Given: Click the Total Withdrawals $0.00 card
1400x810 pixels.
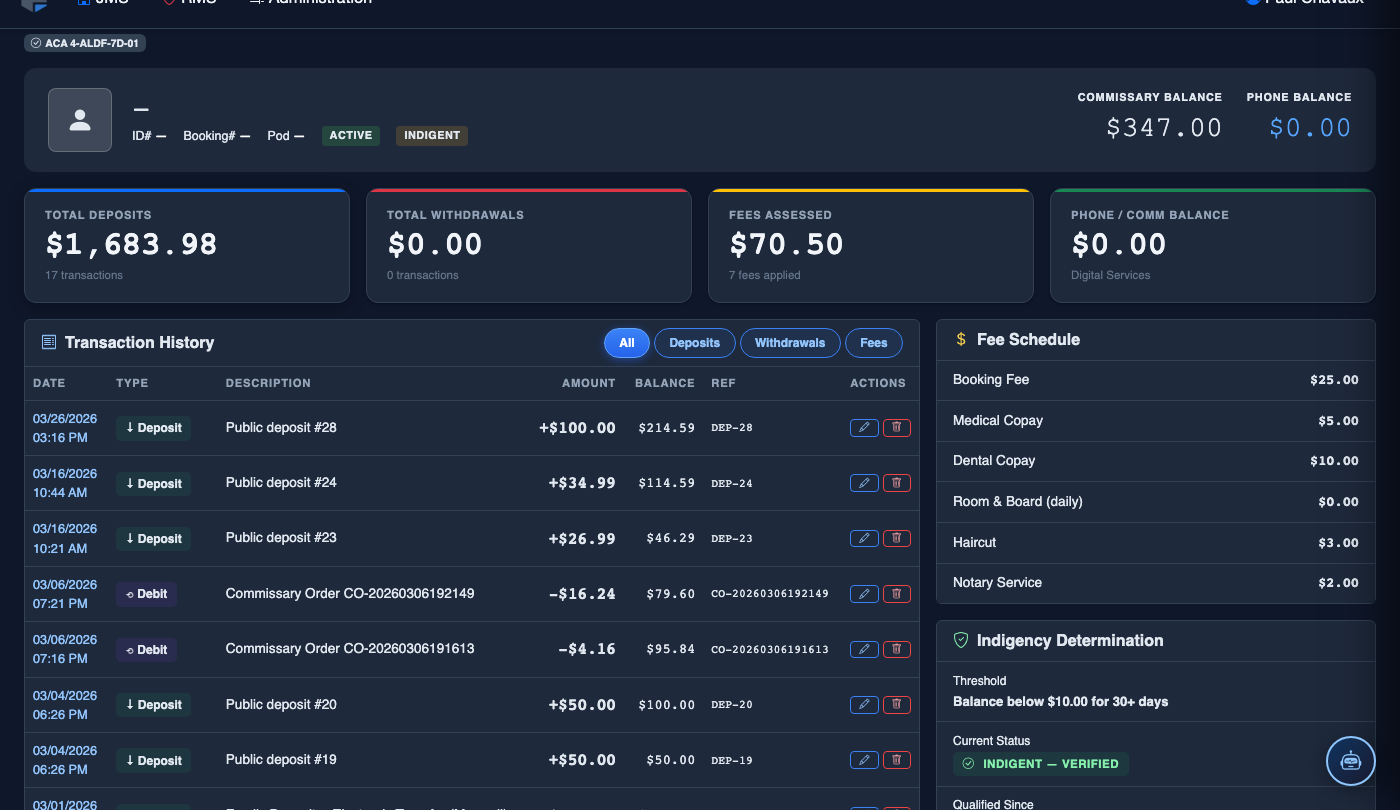Looking at the screenshot, I should 529,245.
